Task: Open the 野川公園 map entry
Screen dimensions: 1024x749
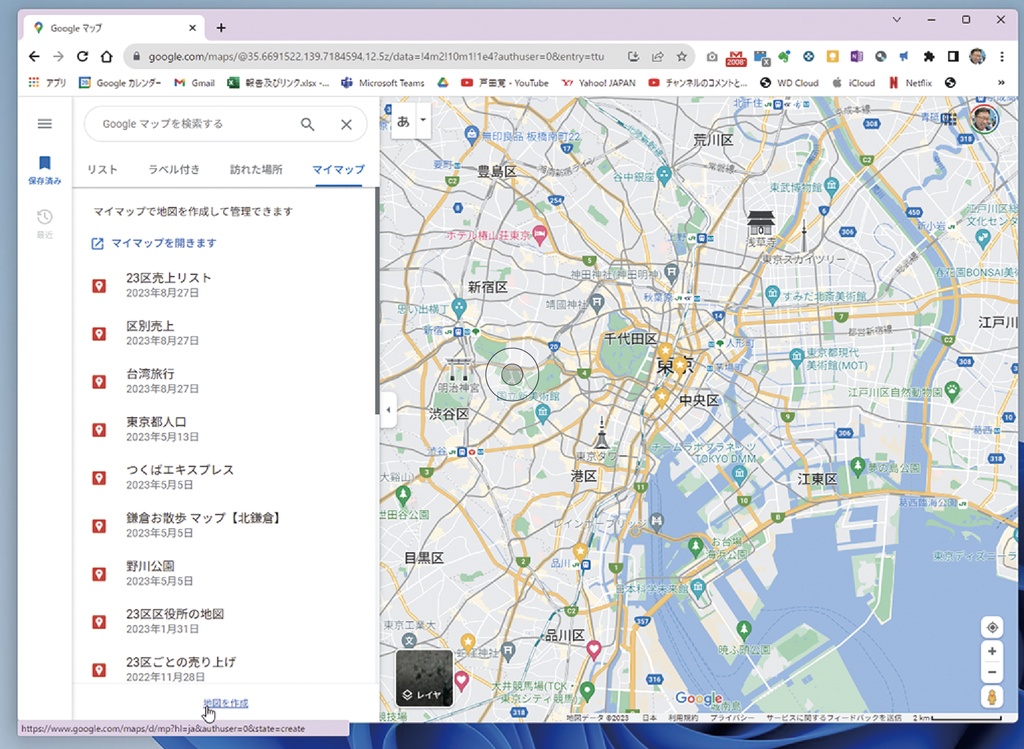Action: (x=225, y=573)
